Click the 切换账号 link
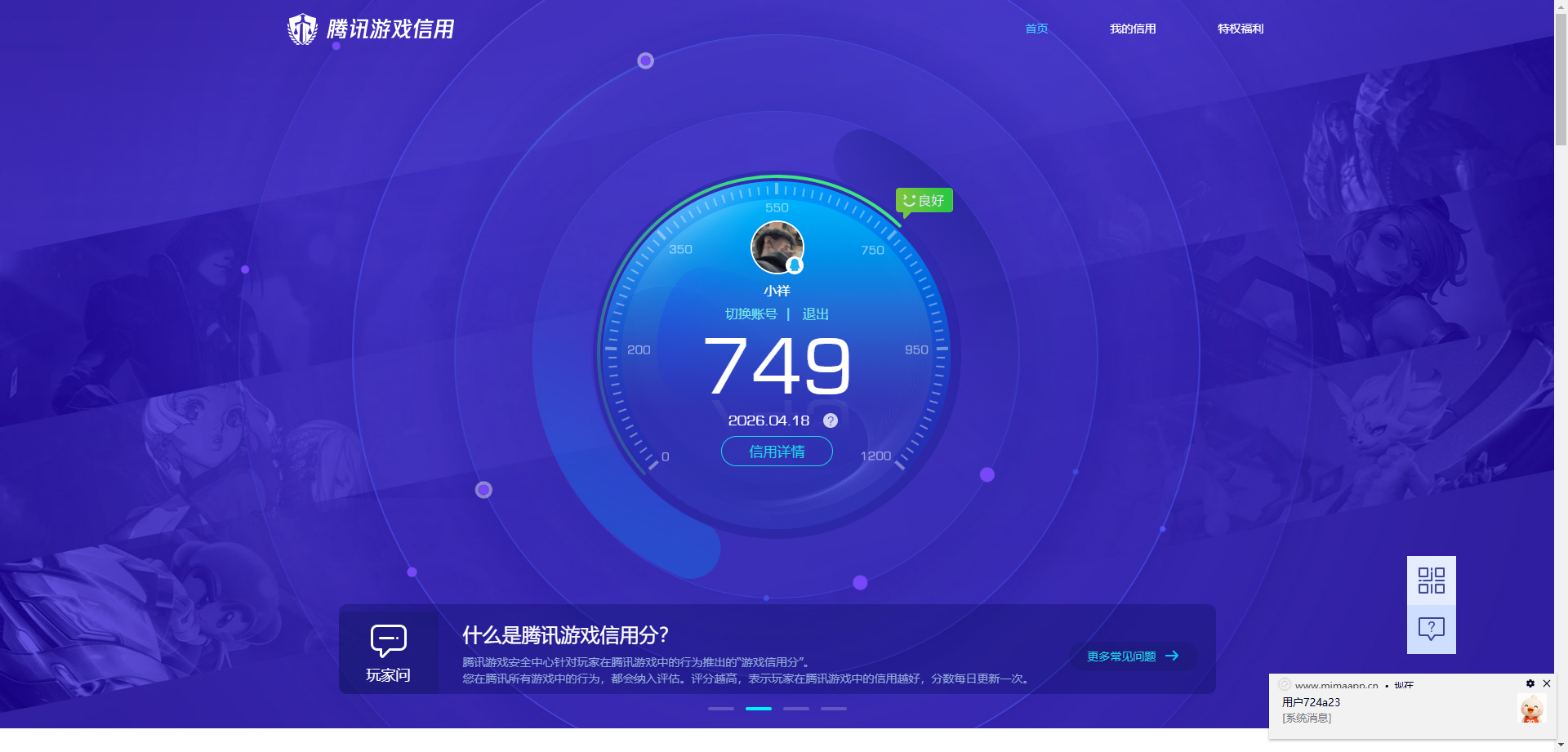Viewport: 1568px width, 752px height. click(x=751, y=314)
